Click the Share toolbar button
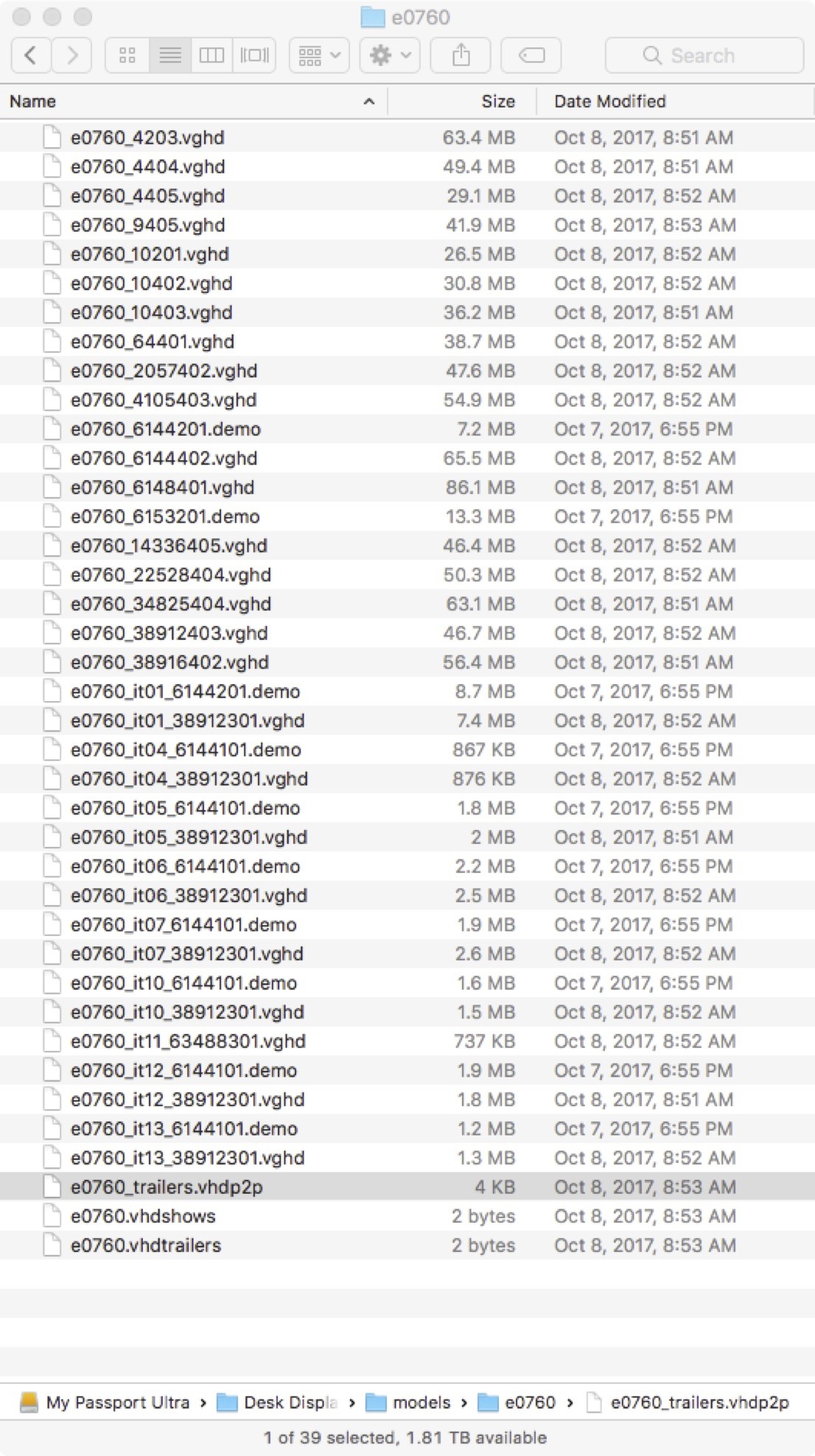 click(461, 55)
